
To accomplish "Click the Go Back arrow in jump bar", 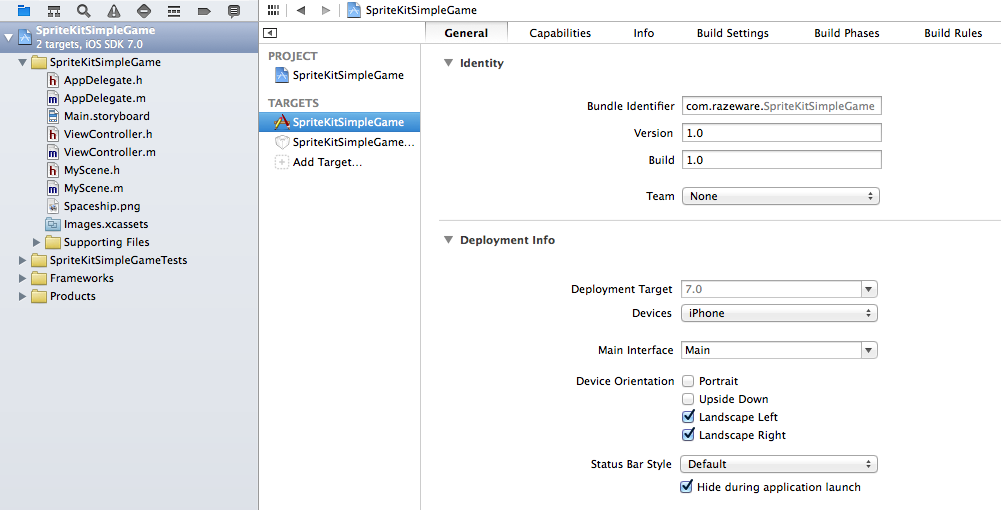I will (x=301, y=10).
